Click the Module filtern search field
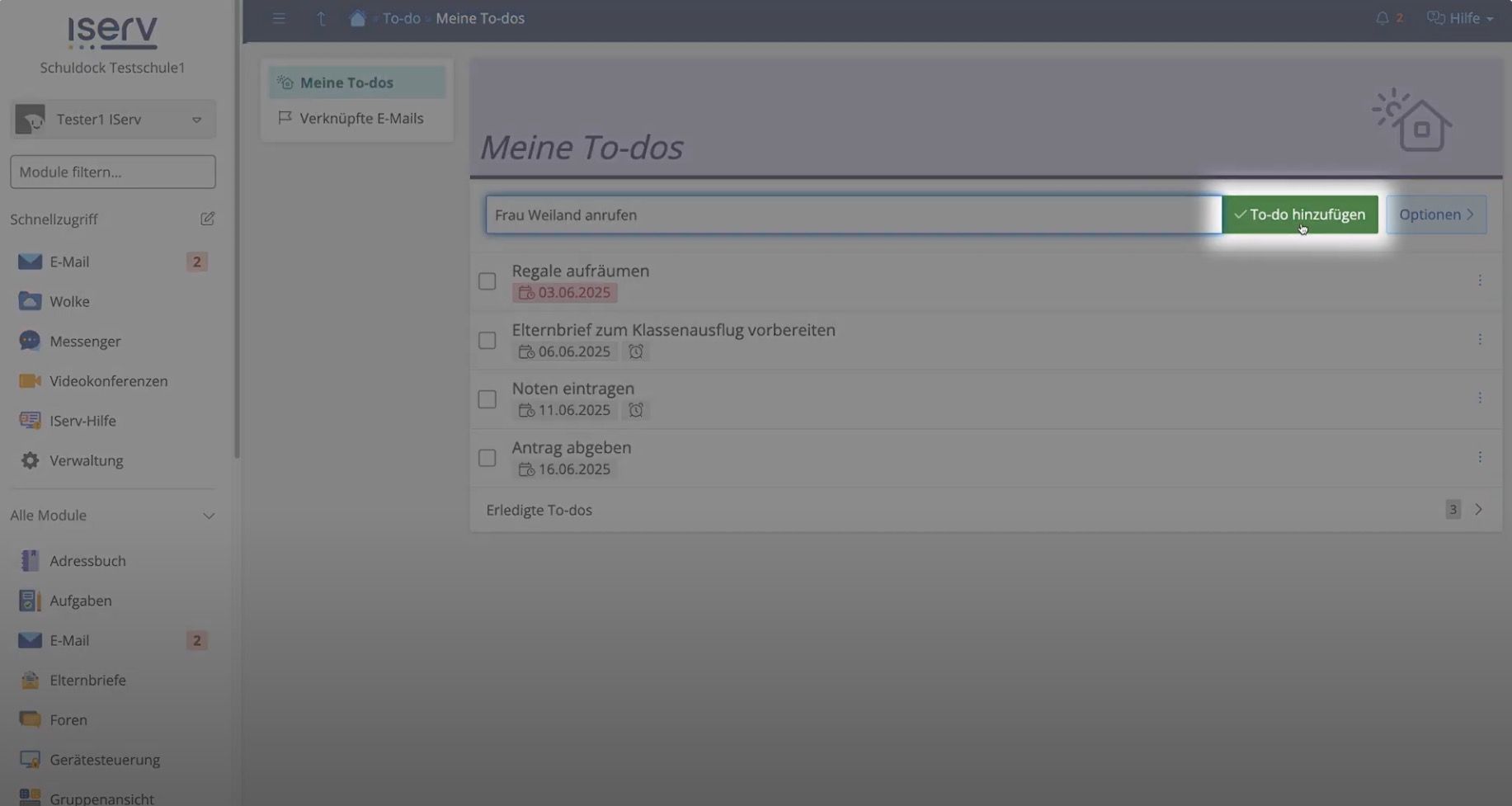Viewport: 1512px width, 806px height. [x=113, y=172]
